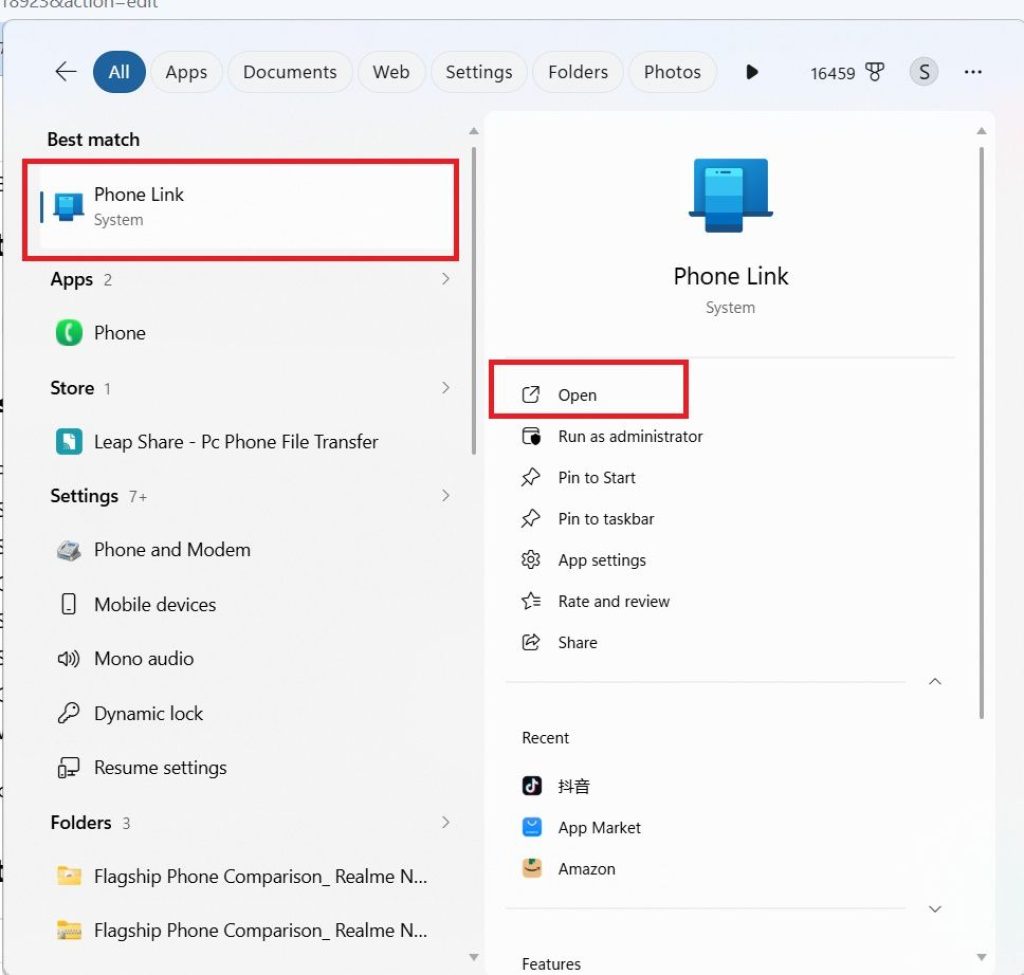Open App settings for Phone Link

click(601, 560)
